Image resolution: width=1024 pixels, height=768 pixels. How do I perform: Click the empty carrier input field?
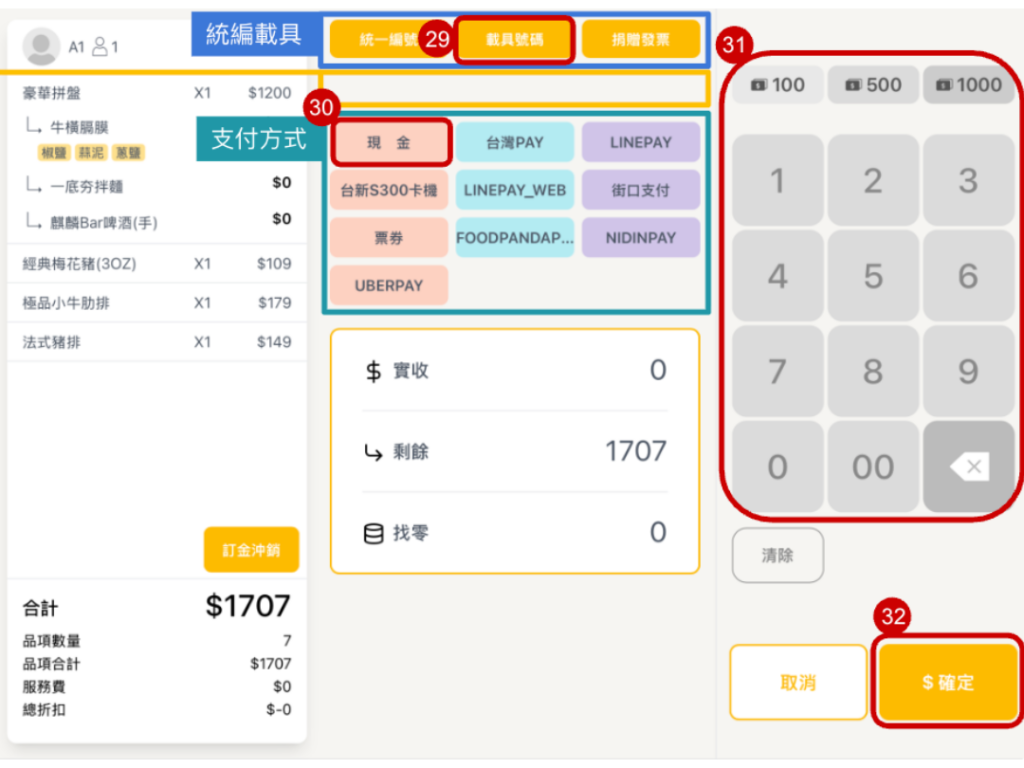pyautogui.click(x=515, y=89)
